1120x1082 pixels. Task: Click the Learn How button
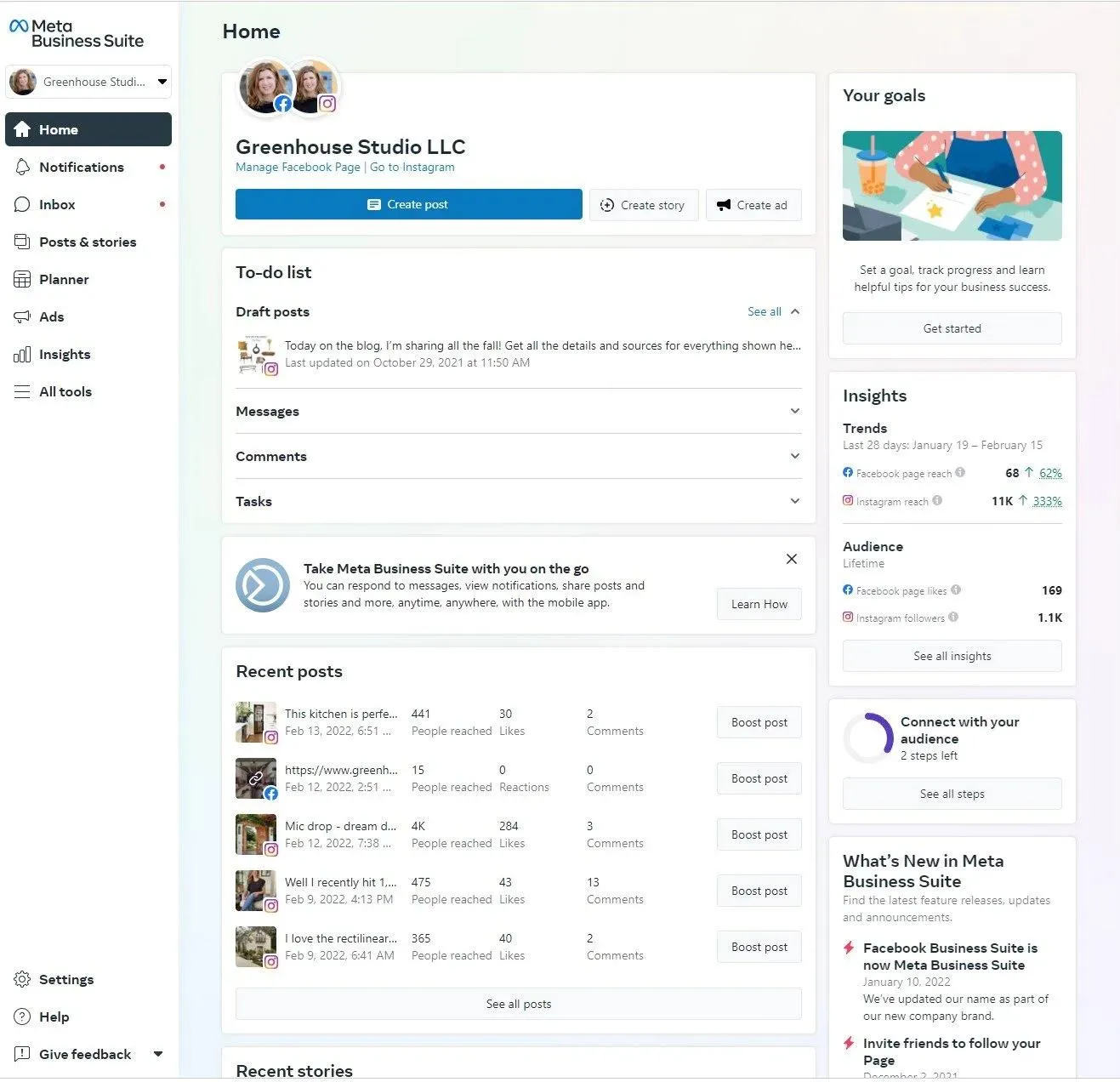759,604
